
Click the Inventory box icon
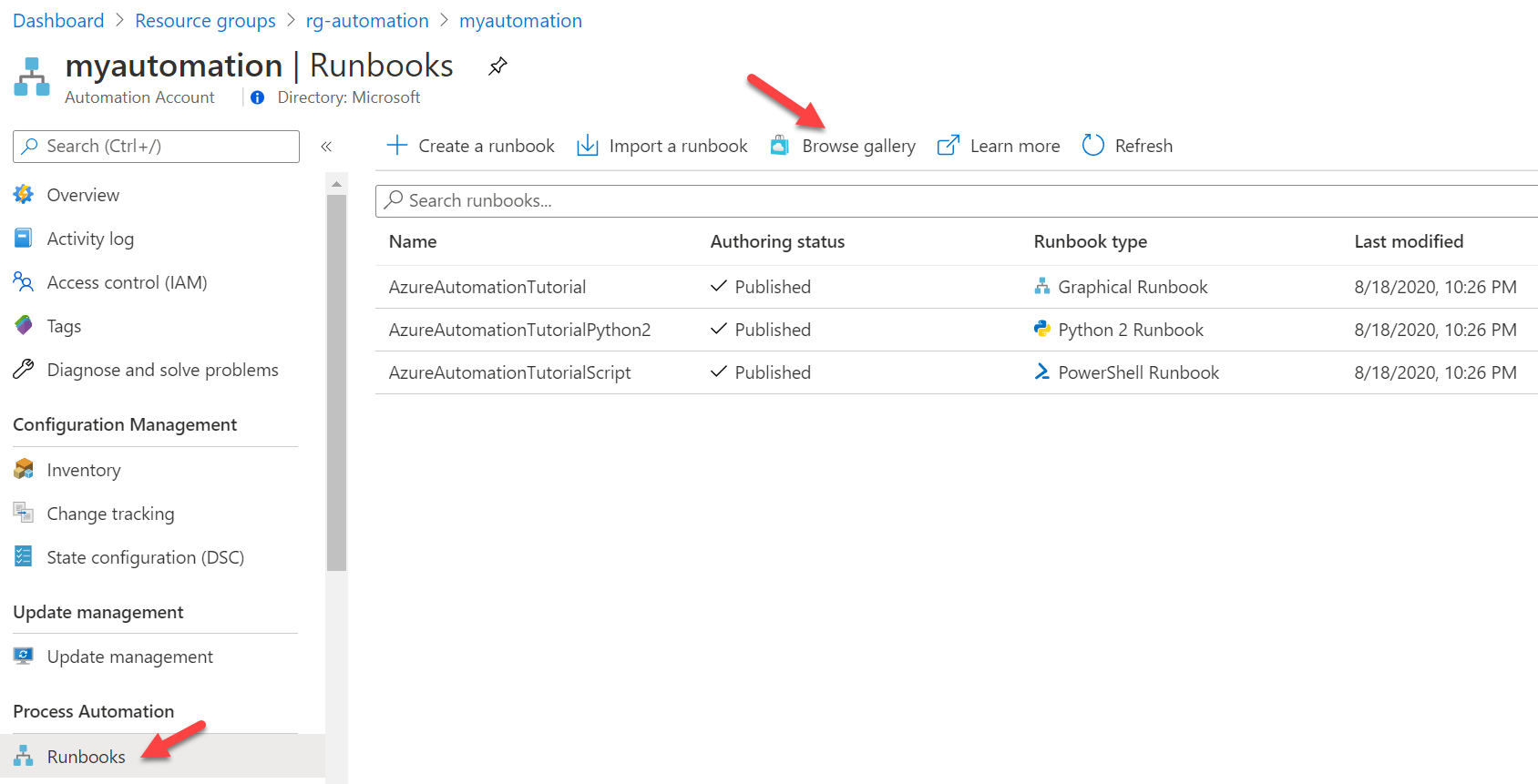(x=24, y=470)
